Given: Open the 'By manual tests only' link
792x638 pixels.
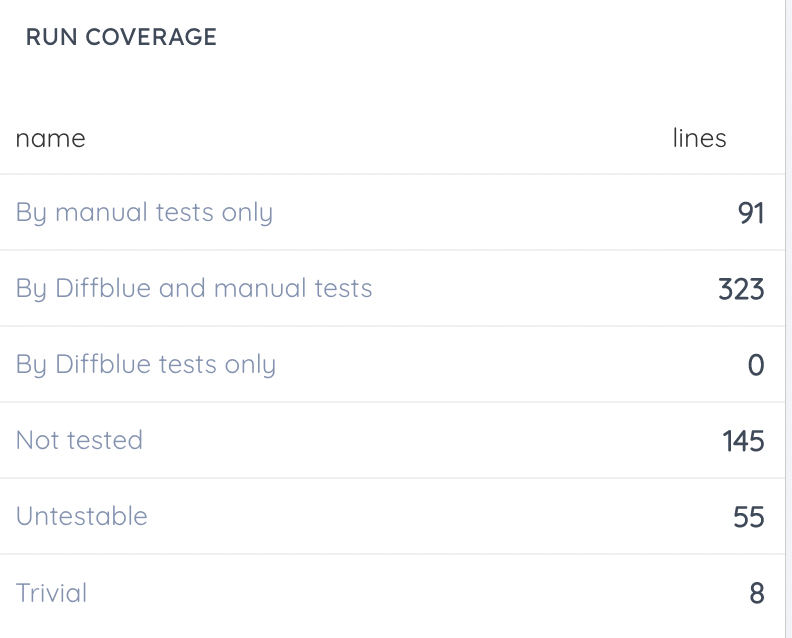Looking at the screenshot, I should tap(144, 213).
